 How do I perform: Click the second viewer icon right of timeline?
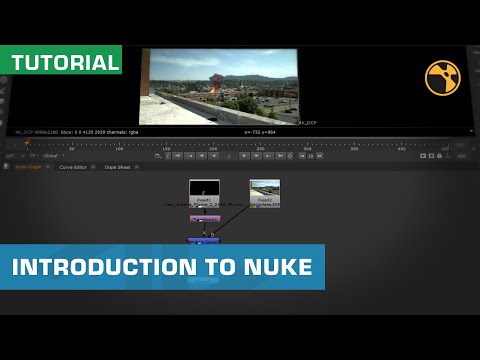(431, 156)
